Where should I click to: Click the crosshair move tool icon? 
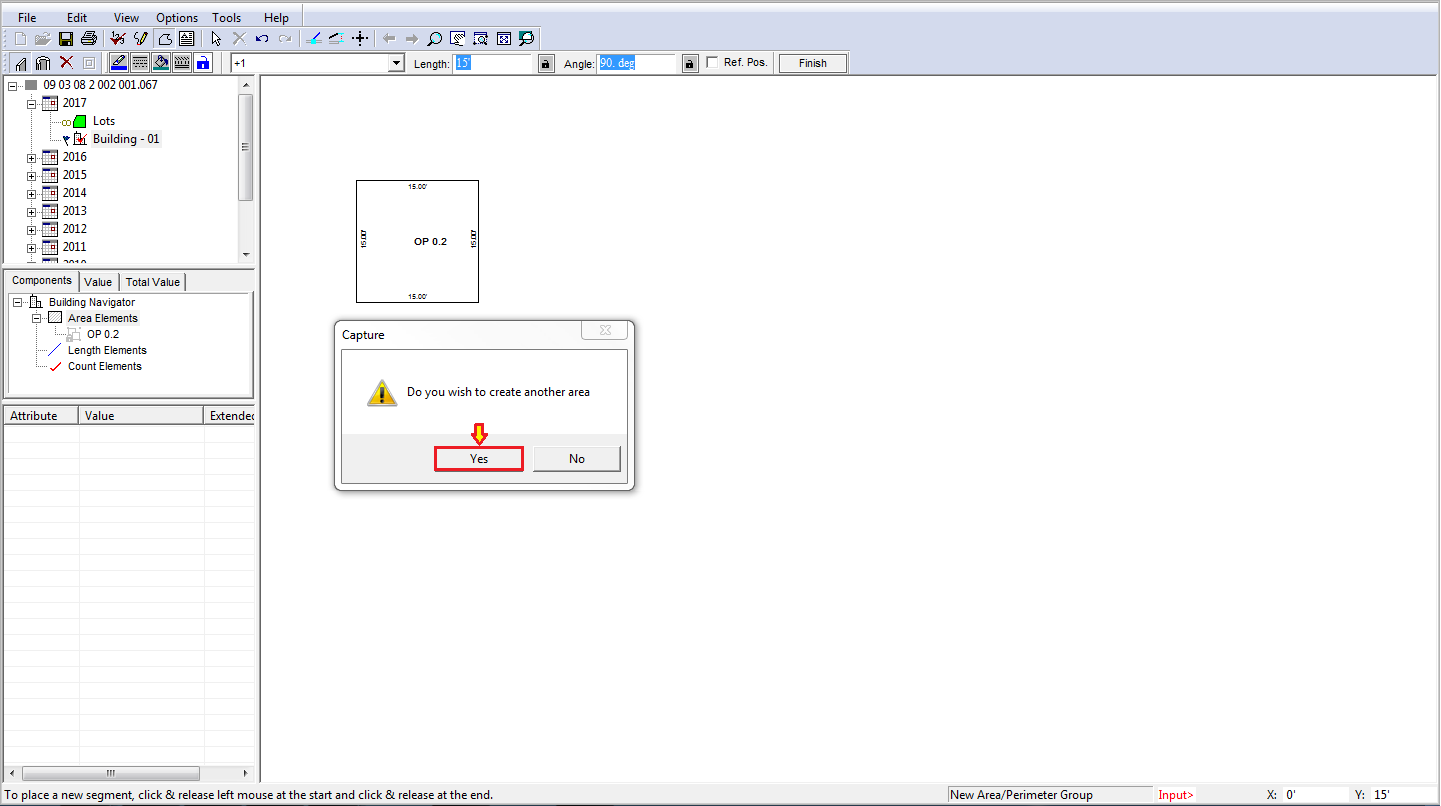point(361,39)
